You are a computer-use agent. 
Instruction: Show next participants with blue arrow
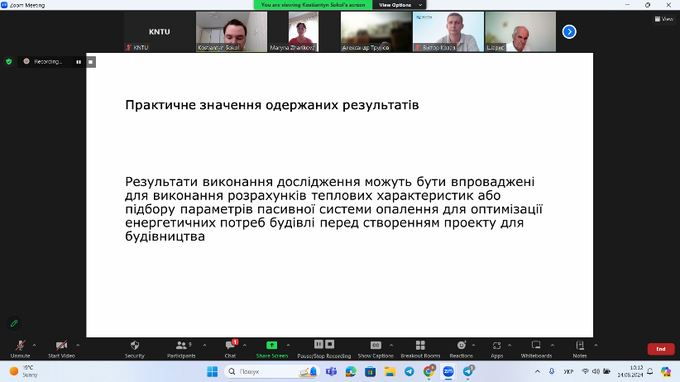click(x=569, y=32)
